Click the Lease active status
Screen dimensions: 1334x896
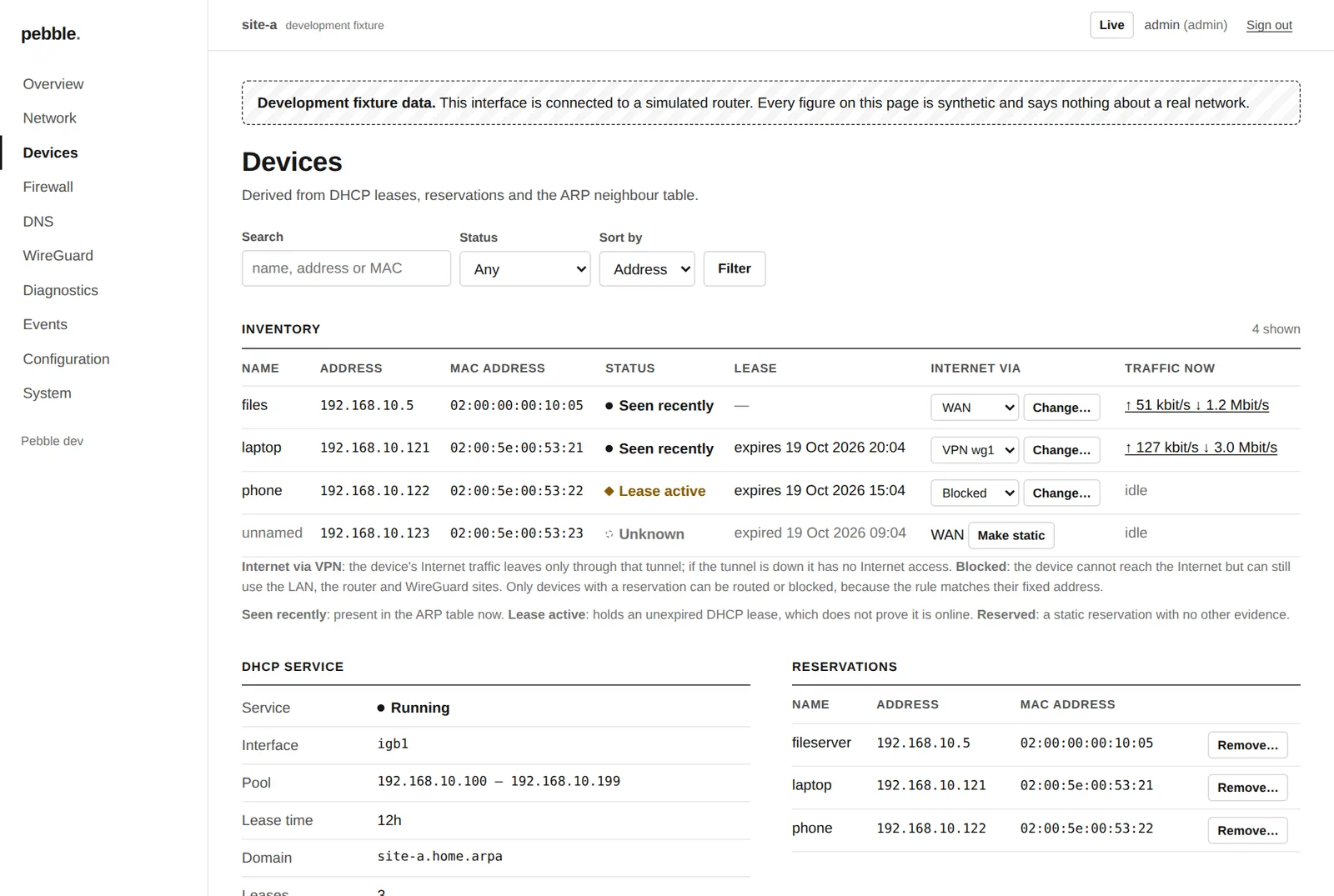coord(655,491)
